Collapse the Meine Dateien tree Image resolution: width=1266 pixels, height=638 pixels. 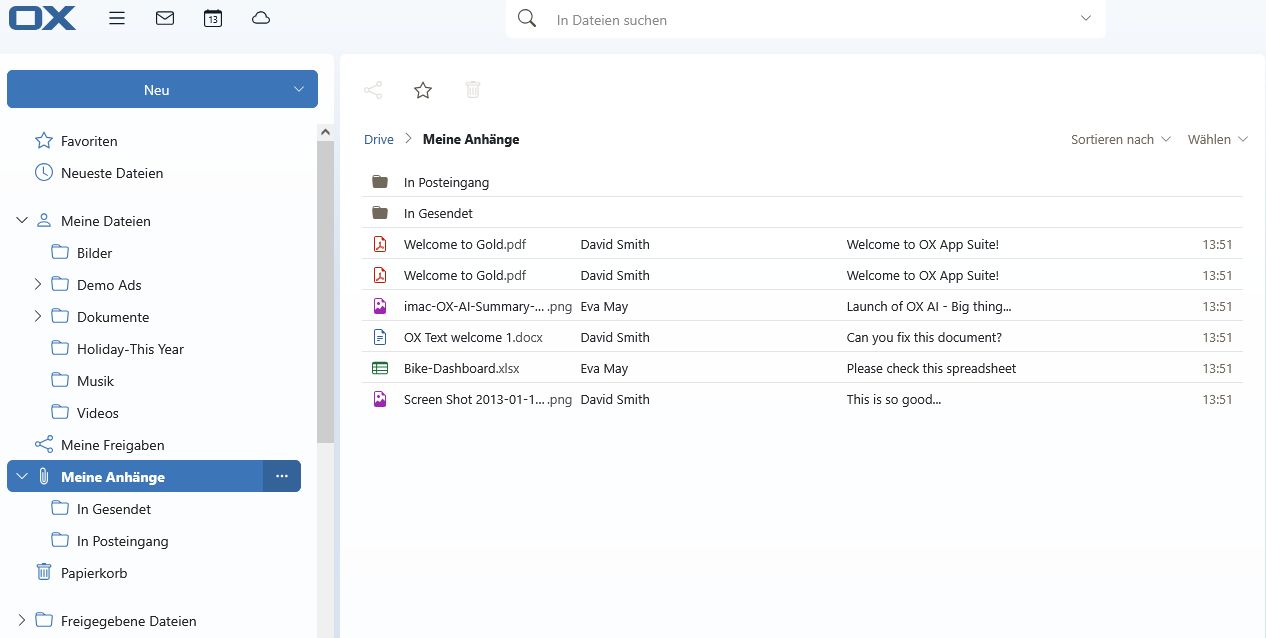(x=22, y=220)
